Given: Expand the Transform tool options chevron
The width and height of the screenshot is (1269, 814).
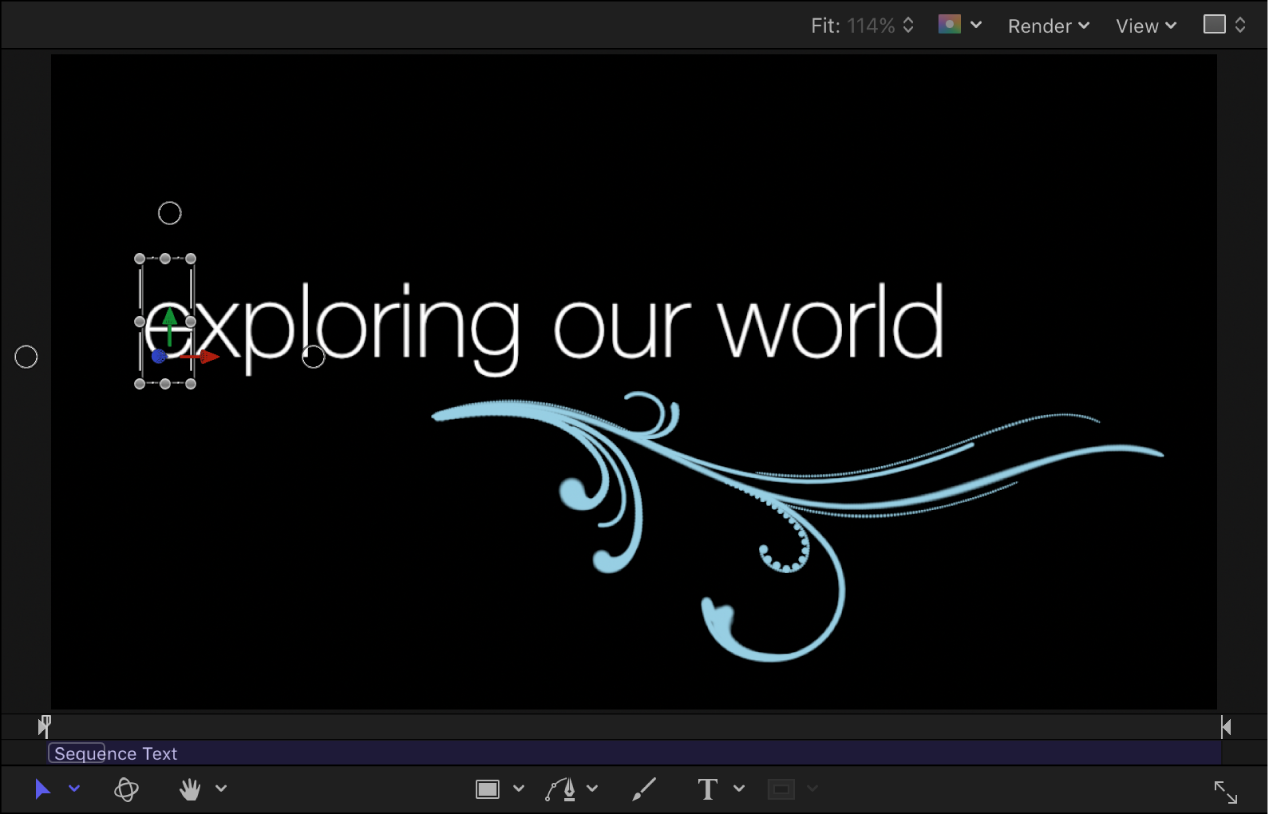Looking at the screenshot, I should coord(74,789).
